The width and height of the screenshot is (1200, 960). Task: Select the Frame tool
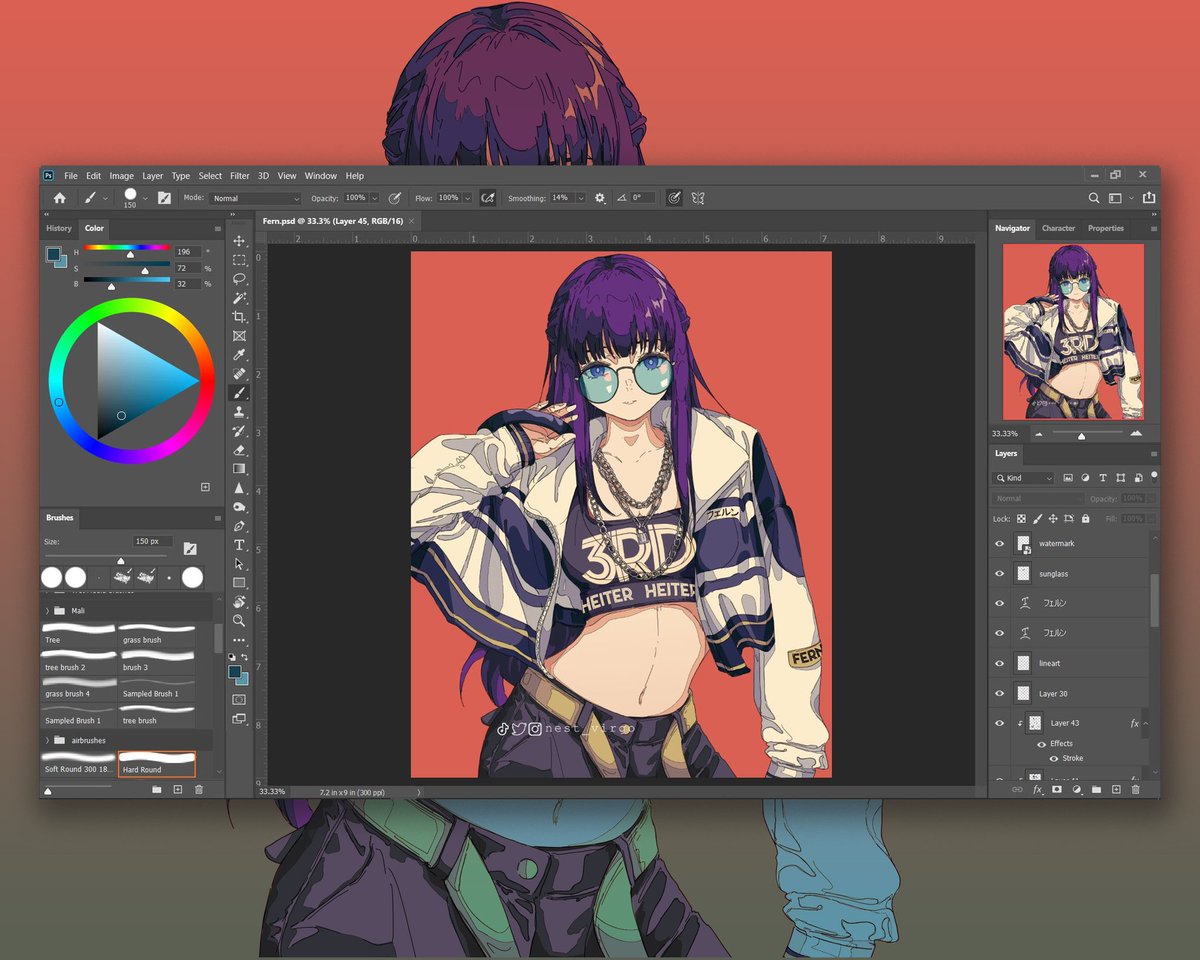239,336
